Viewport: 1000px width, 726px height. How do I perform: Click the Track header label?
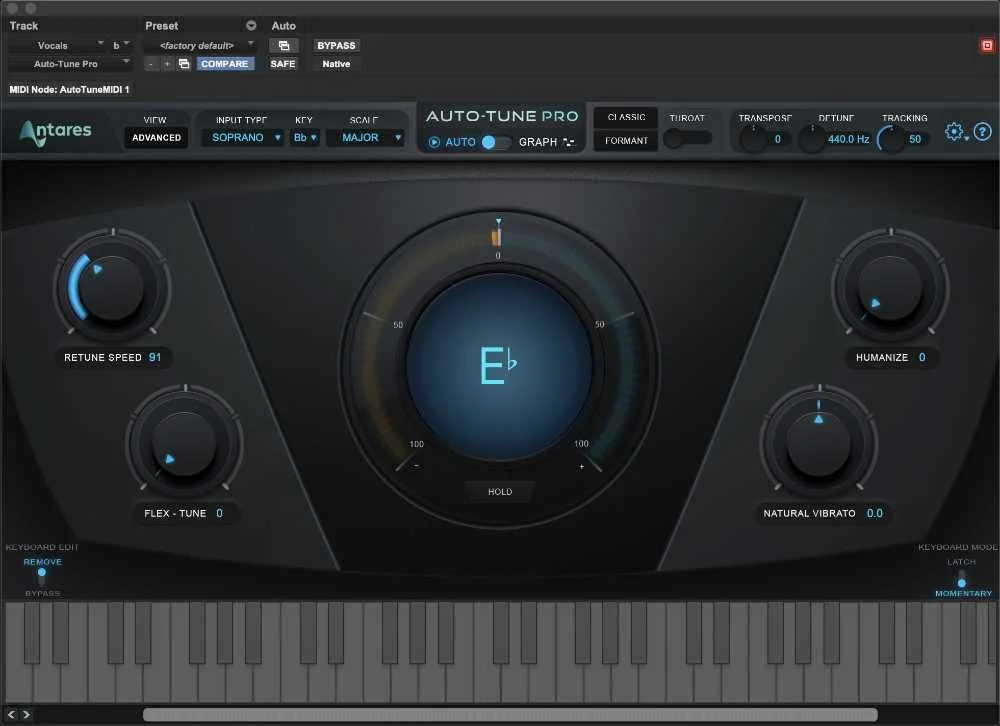24,26
